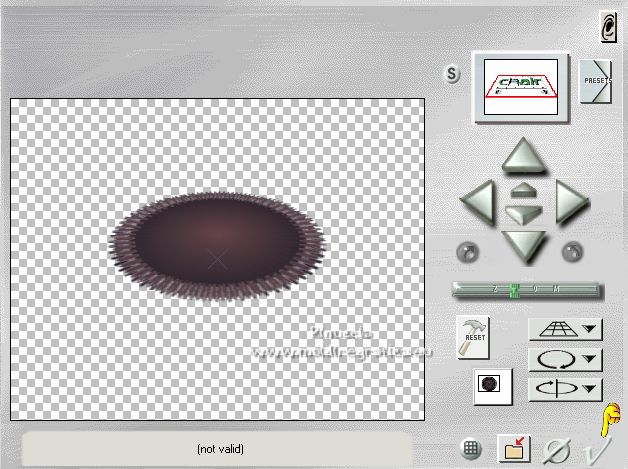Open the Presets panel
This screenshot has height=469, width=628.
[x=596, y=81]
